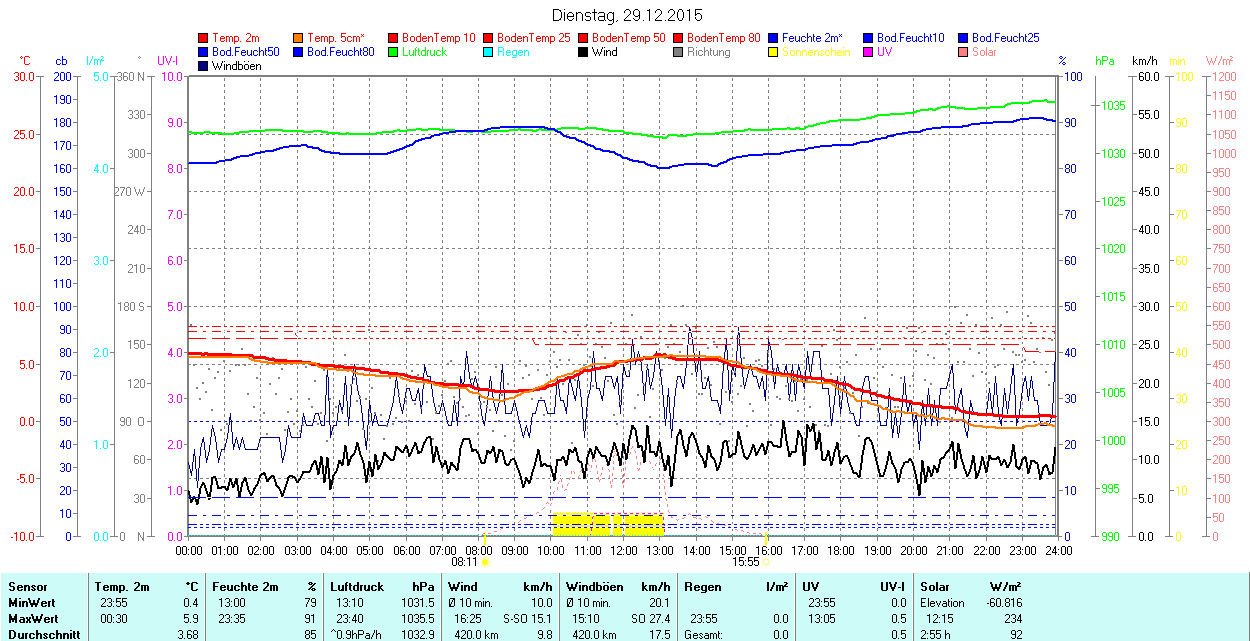Select the Bod.Feucht50 legend color box
This screenshot has height=641, width=1250.
tap(204, 52)
